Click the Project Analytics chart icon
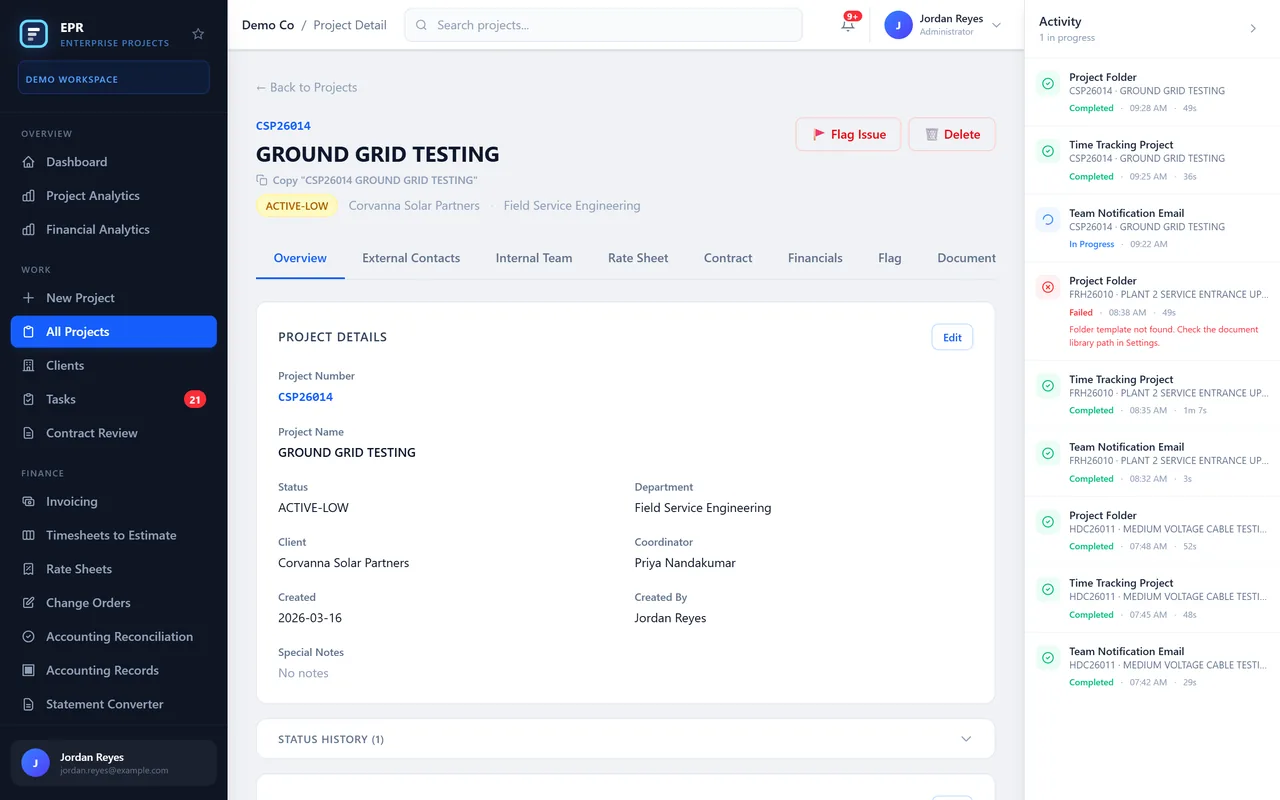This screenshot has height=800, width=1280. 28,196
